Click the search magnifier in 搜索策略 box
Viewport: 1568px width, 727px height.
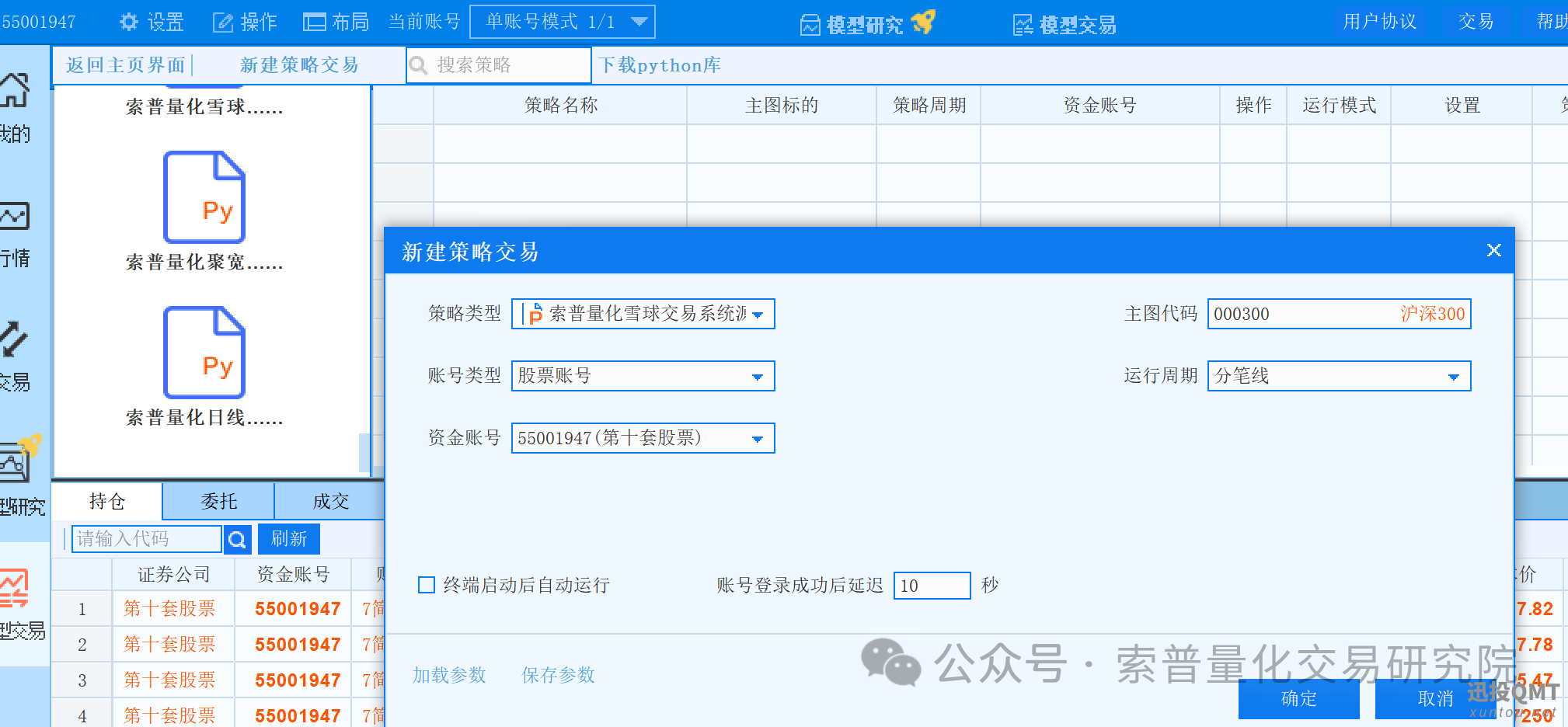[x=419, y=65]
